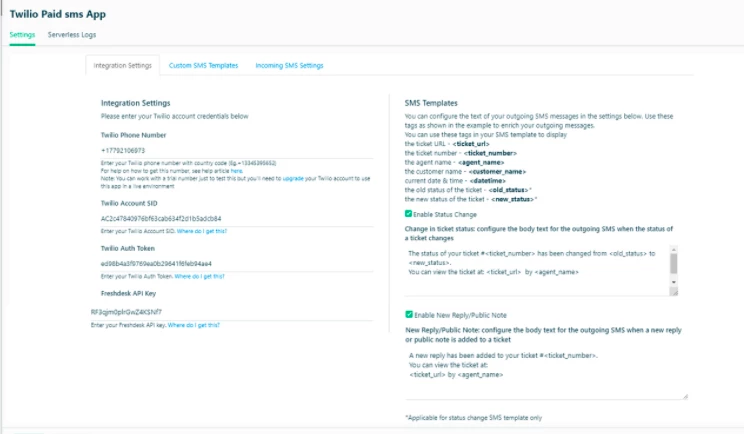Image resolution: width=744 pixels, height=434 pixels.
Task: Click the 'Applicable for status change SMS template only' note
Action: pos(474,418)
